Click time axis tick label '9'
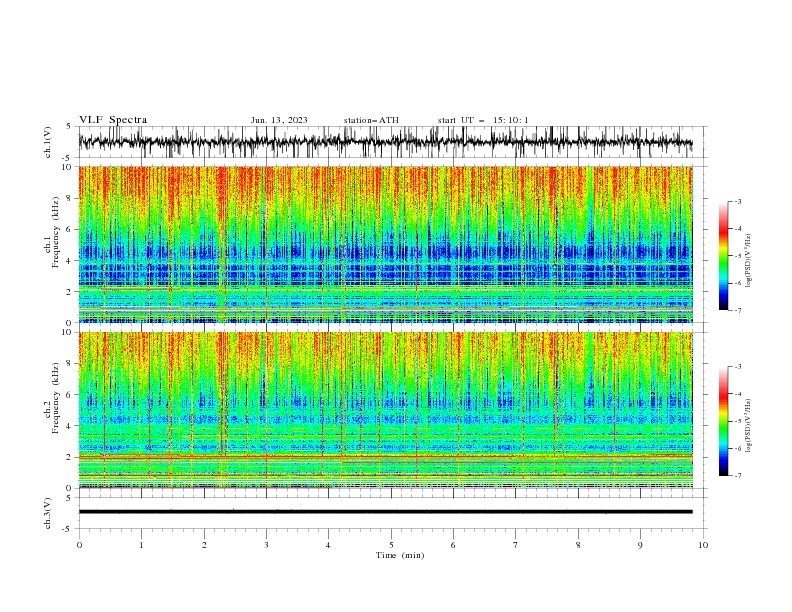This screenshot has height=612, width=792. click(x=640, y=545)
